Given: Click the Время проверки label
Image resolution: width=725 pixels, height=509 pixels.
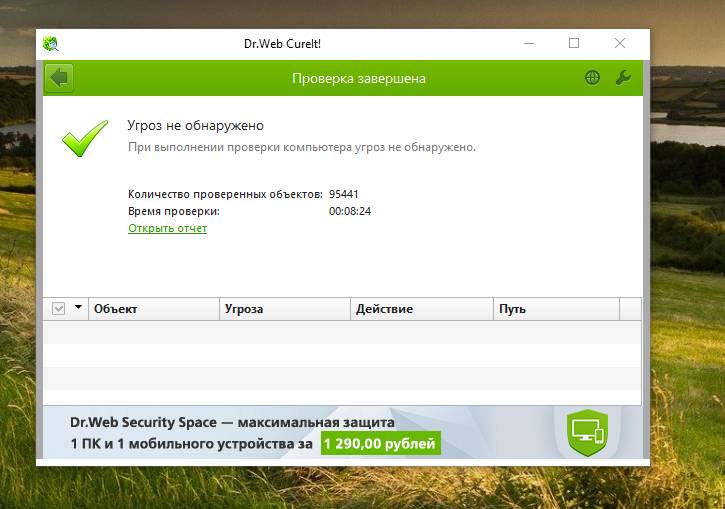Looking at the screenshot, I should 174,211.
